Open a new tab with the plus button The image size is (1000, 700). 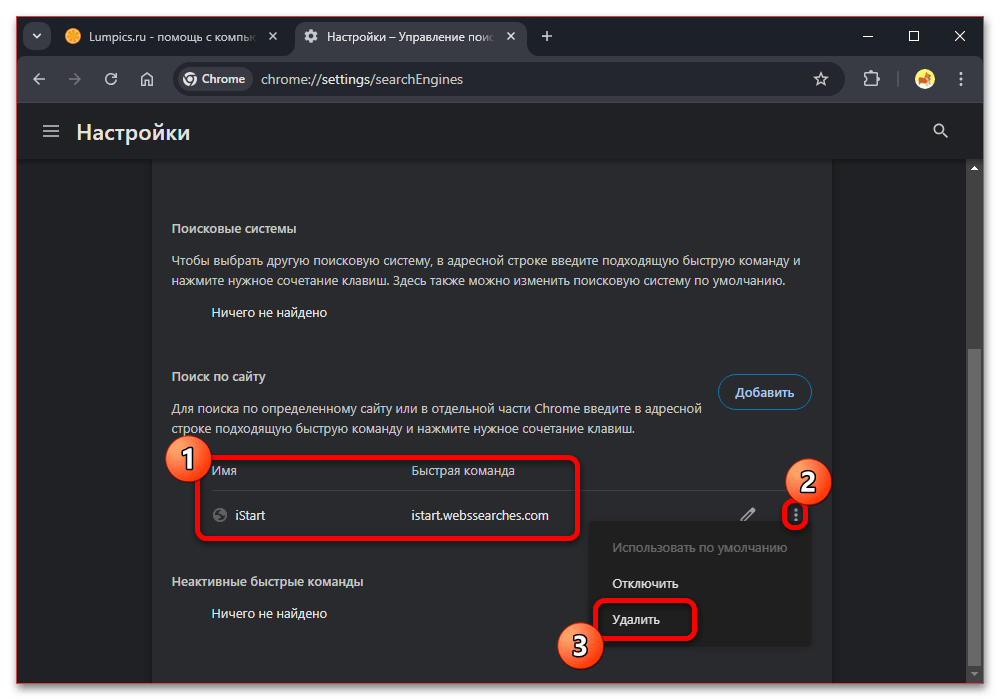546,35
